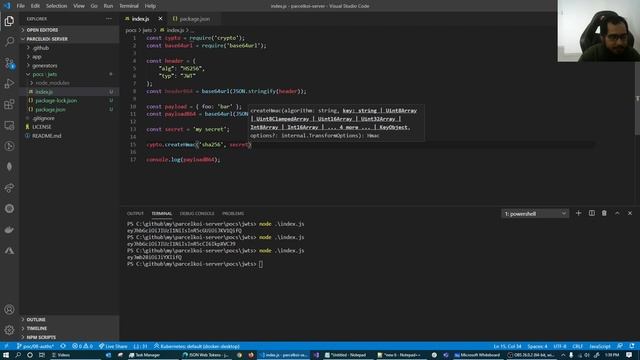640x360 pixels.
Task: Open the Explorer view in activity bar
Action: [9, 21]
